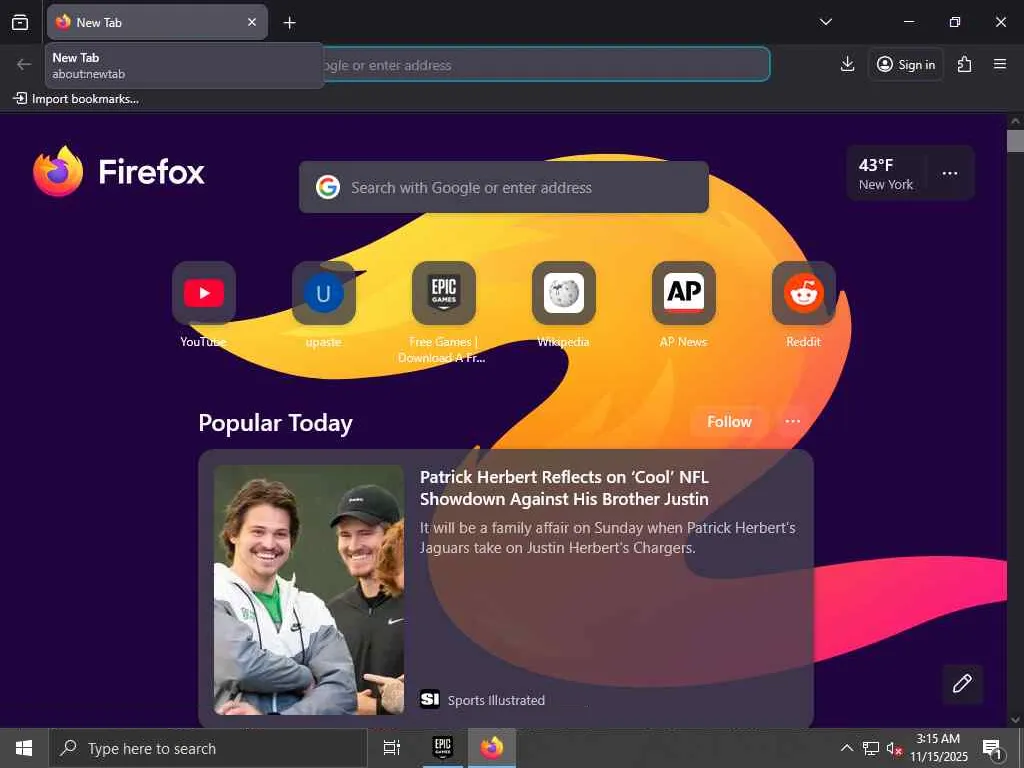Open the notification center icon
Image resolution: width=1024 pixels, height=768 pixels.
pos(992,748)
